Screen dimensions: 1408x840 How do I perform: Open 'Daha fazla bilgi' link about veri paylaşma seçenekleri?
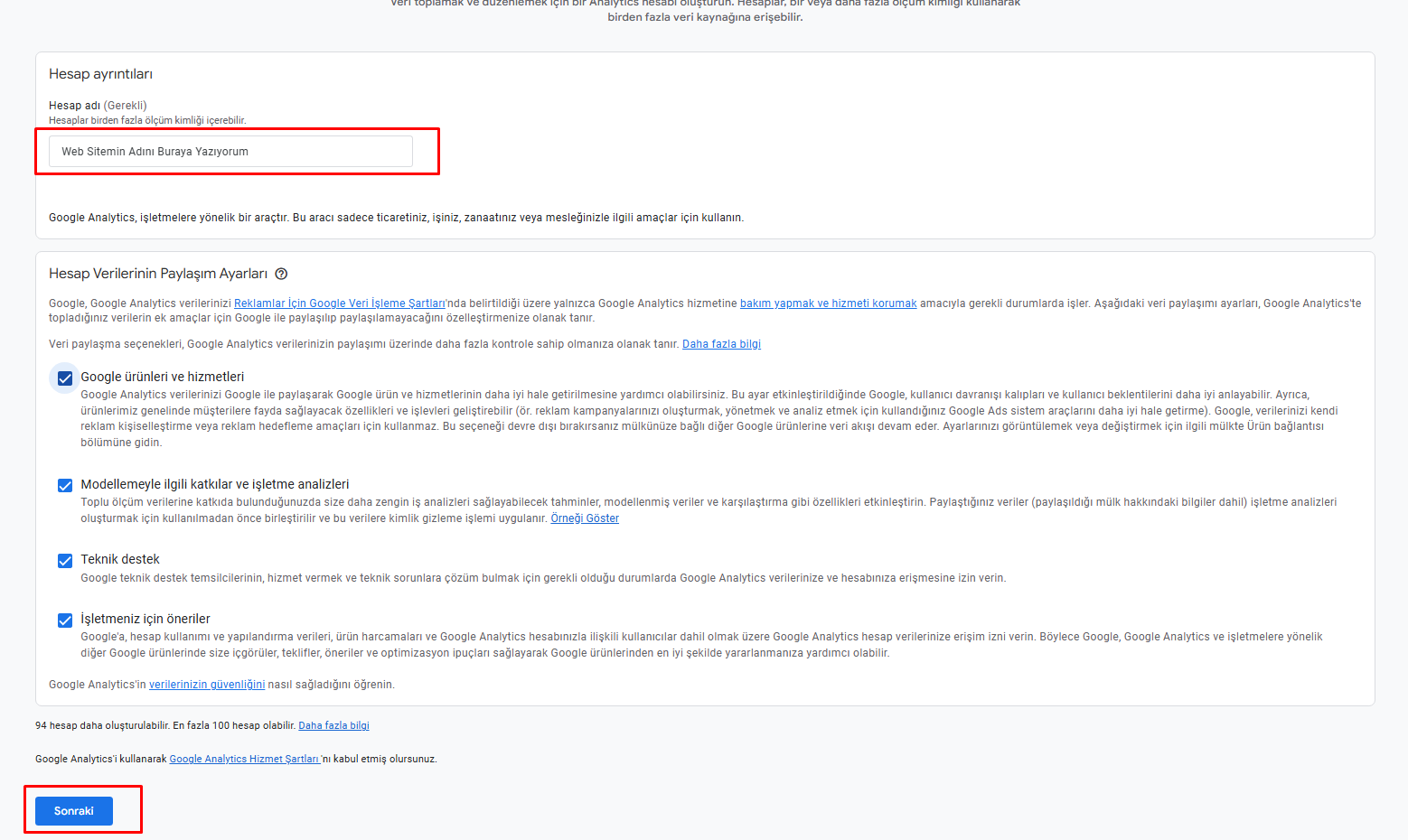721,344
